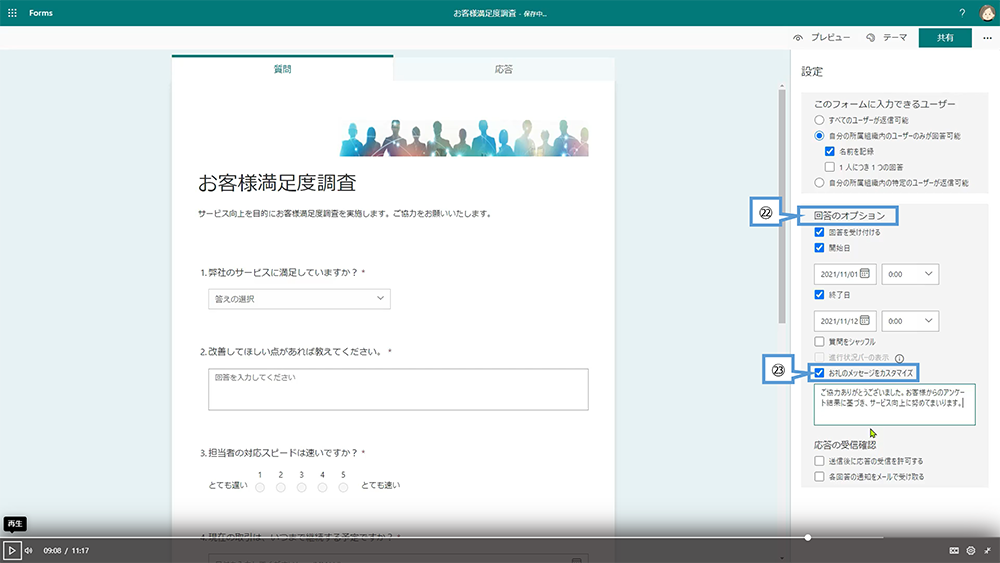Open calendar picker for start date
This screenshot has width=1000, height=563.
tap(865, 274)
